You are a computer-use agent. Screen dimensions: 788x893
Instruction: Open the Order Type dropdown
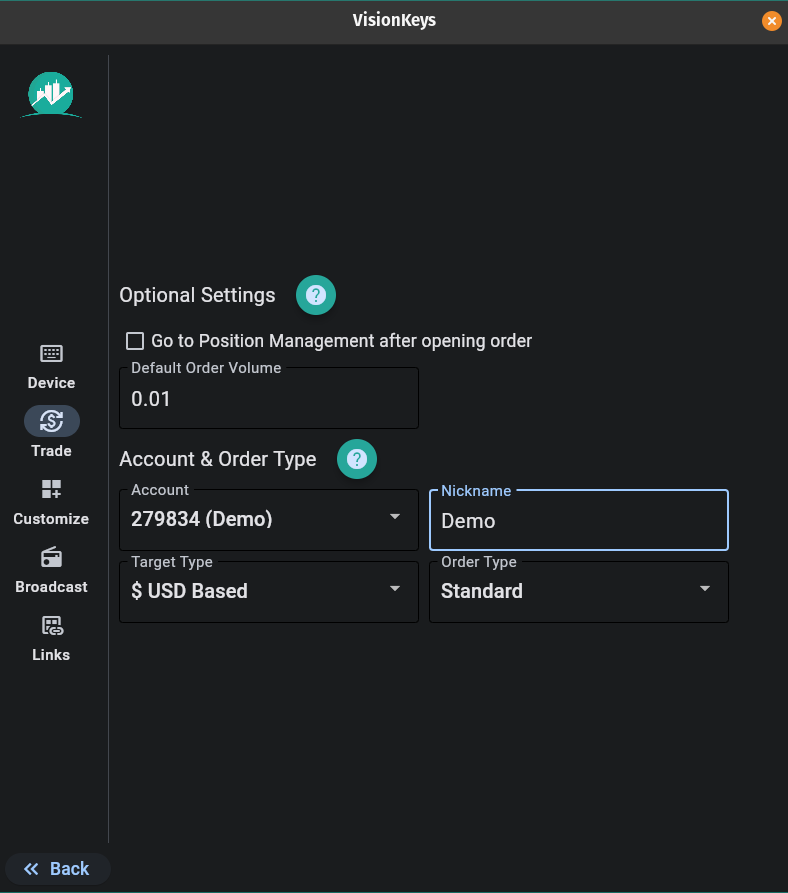(x=578, y=592)
